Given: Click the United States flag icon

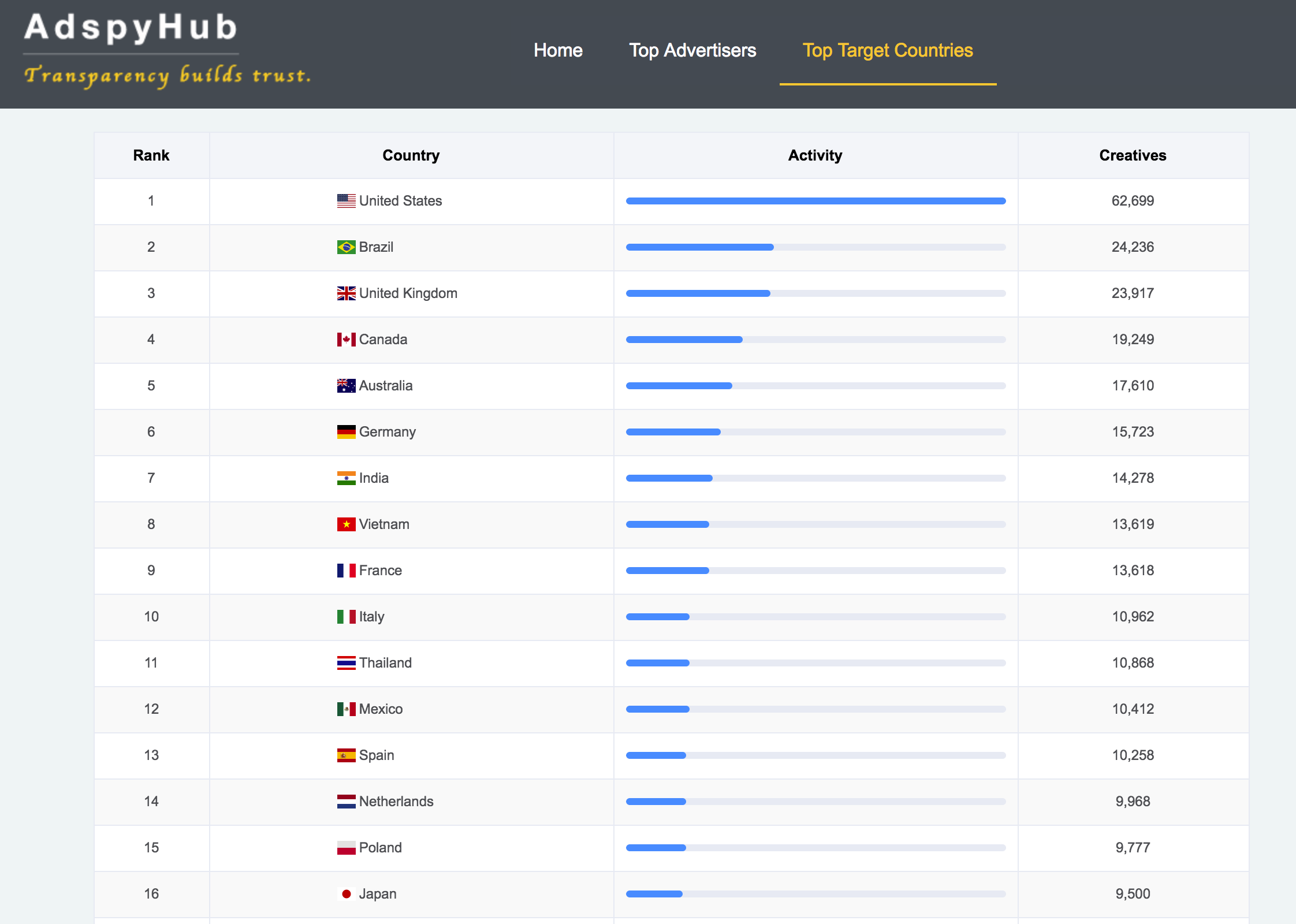Looking at the screenshot, I should point(346,201).
